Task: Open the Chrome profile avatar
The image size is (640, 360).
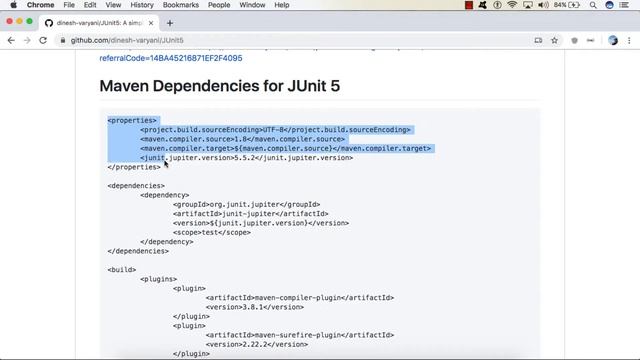Action: point(613,40)
